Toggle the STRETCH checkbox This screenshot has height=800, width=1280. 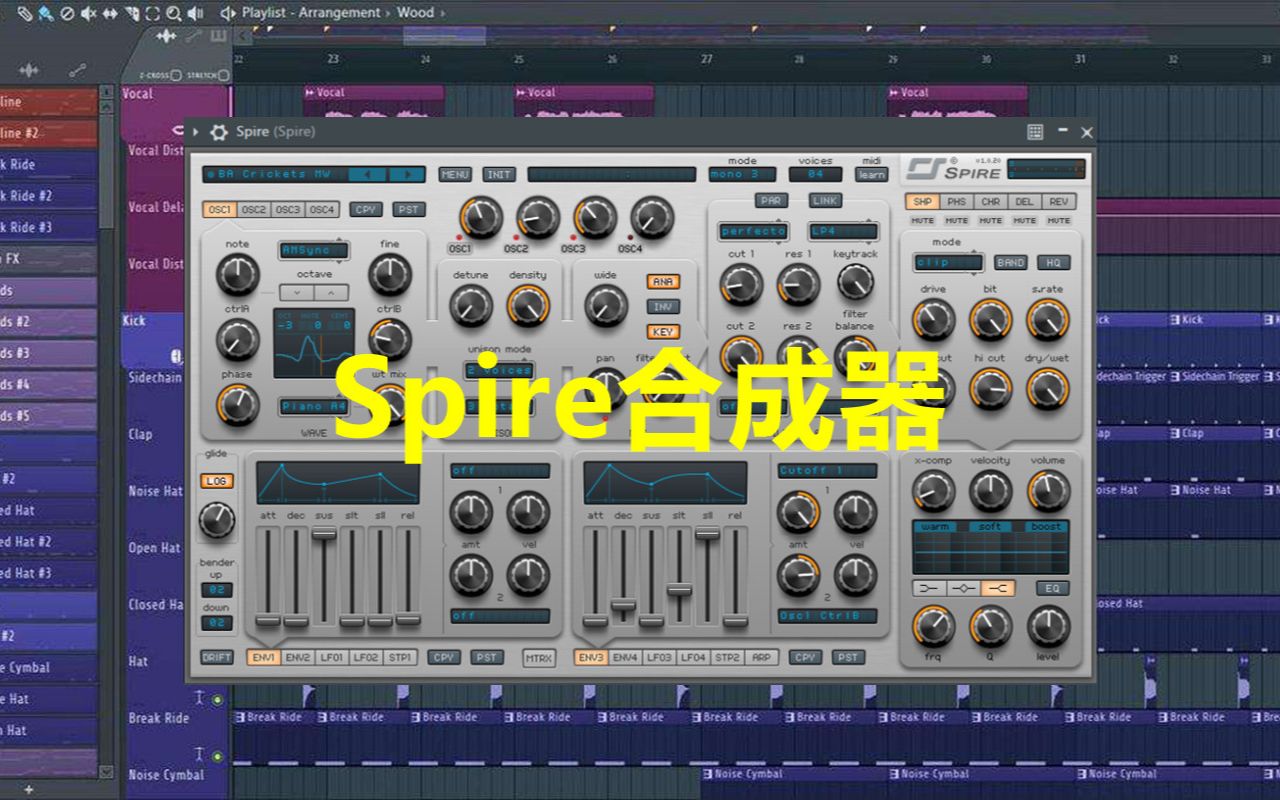pos(225,75)
